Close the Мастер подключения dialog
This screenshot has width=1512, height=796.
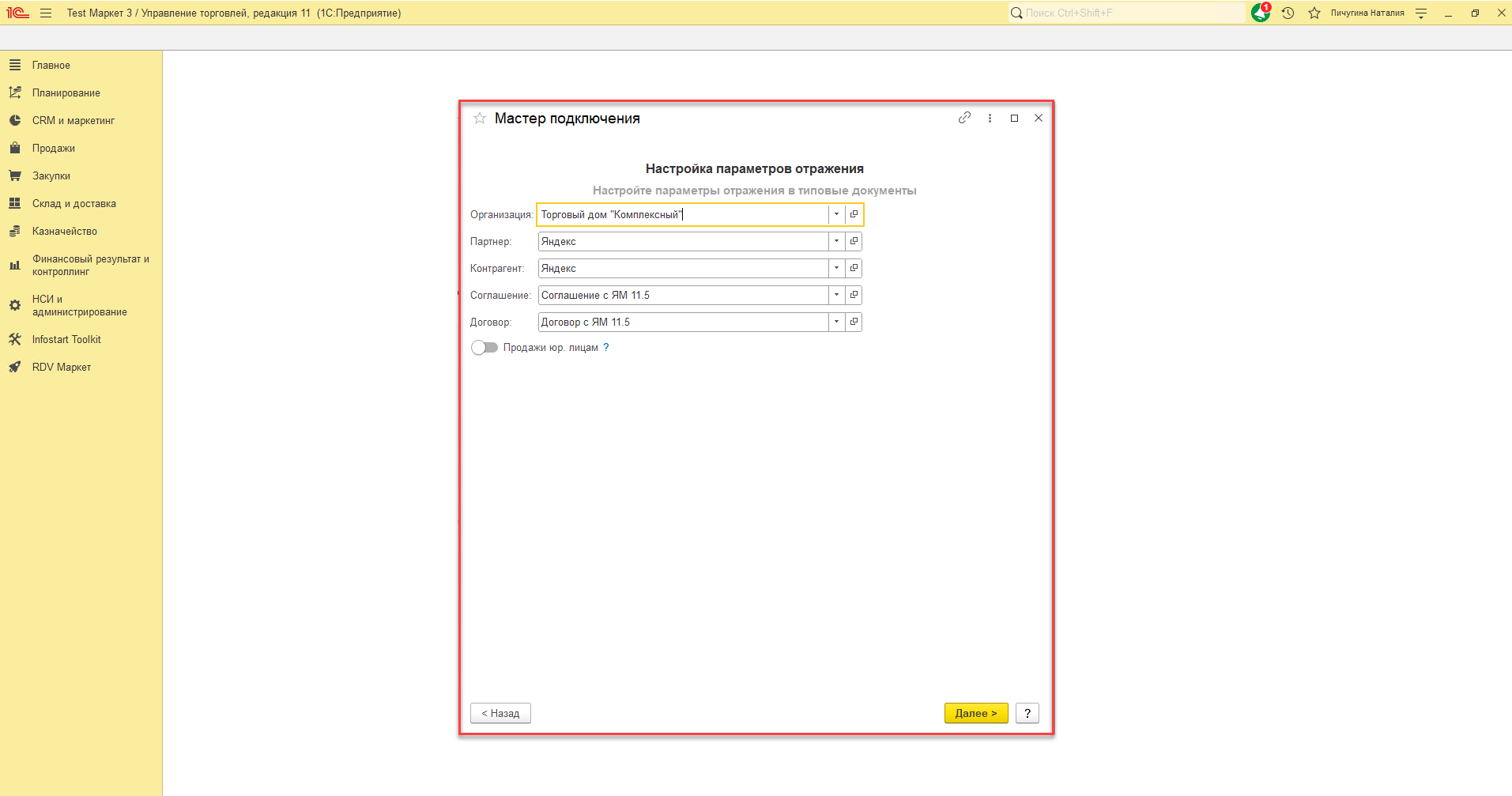(1039, 118)
